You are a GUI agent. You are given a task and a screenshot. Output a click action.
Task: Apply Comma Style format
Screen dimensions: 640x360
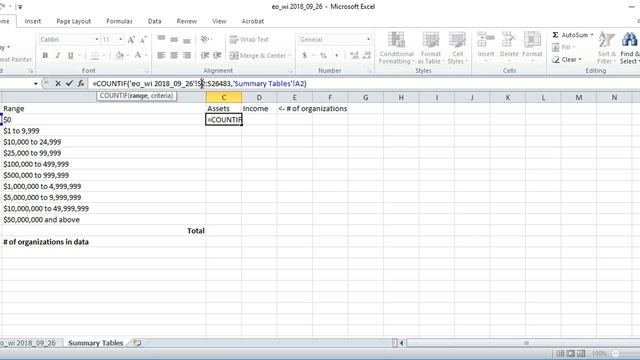337,56
